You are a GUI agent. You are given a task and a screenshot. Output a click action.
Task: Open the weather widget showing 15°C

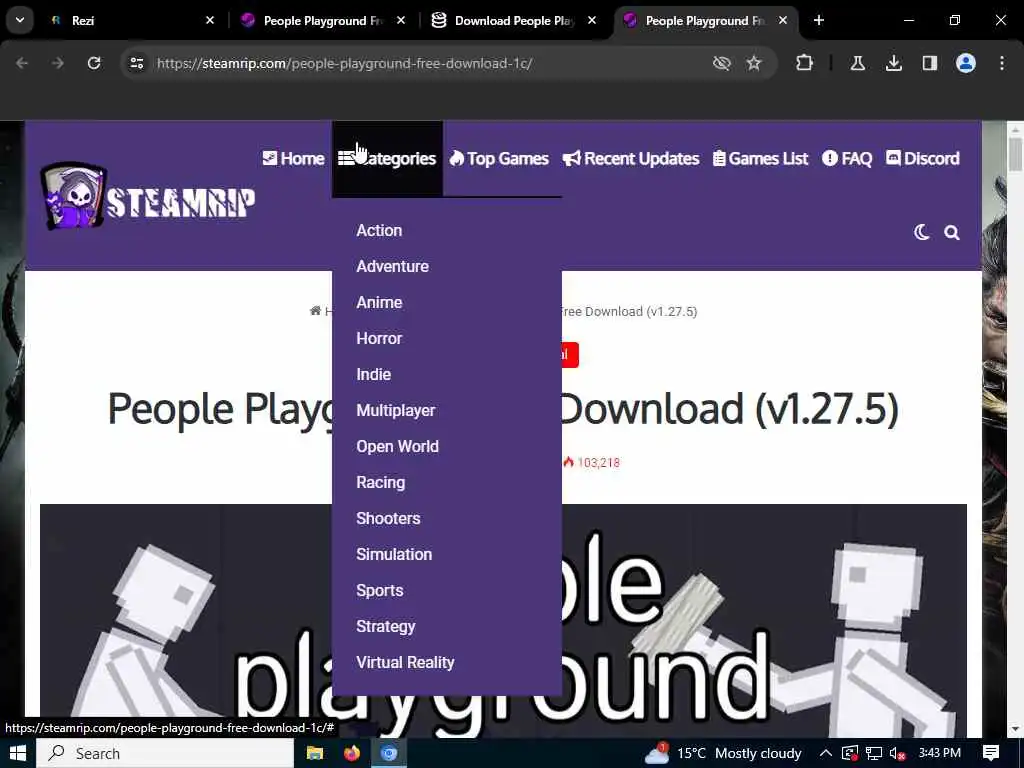[x=723, y=753]
